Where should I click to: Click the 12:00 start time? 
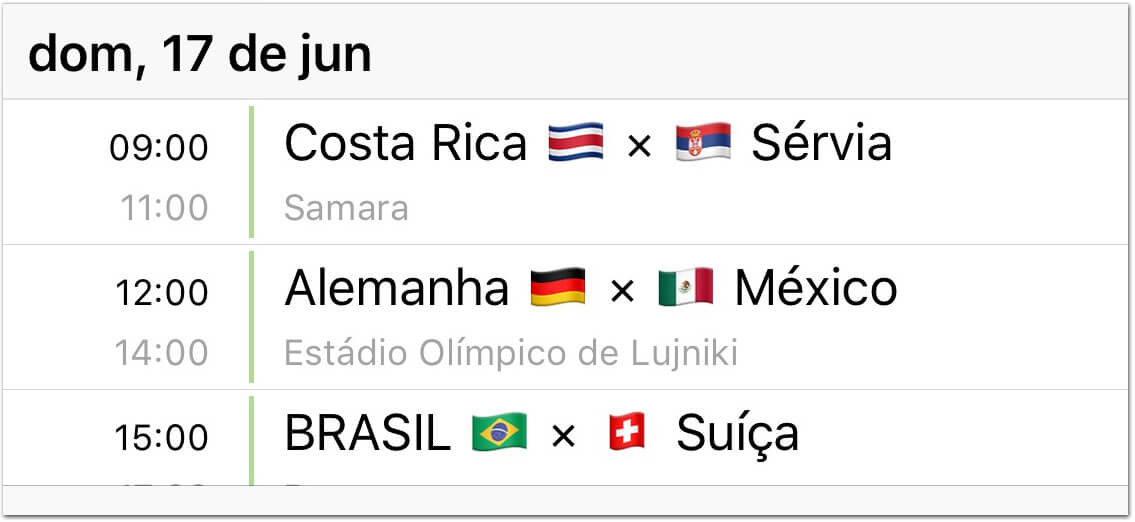coord(161,293)
